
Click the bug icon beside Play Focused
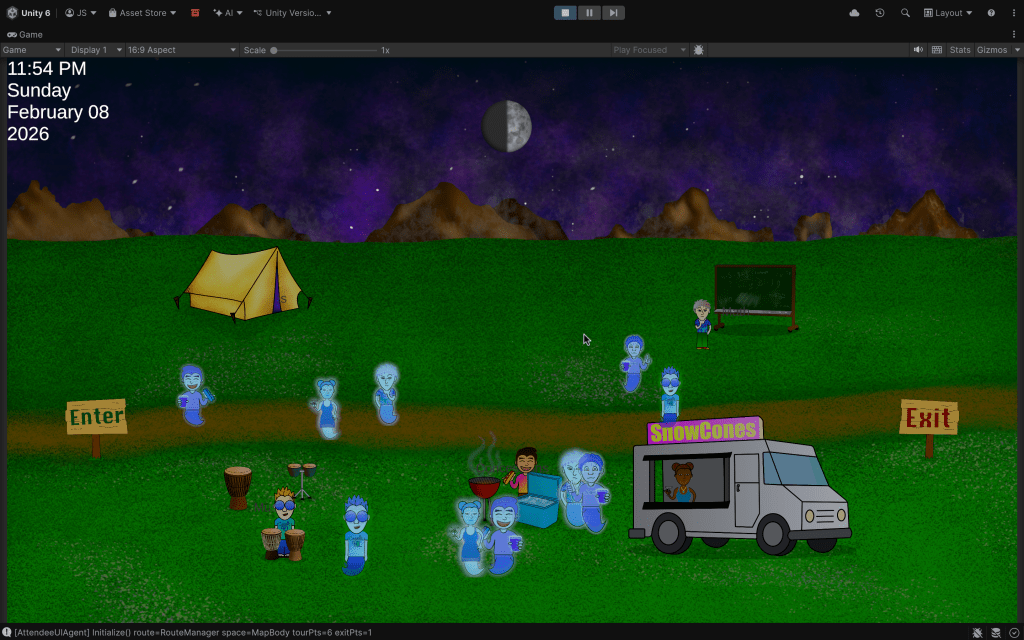click(x=698, y=50)
